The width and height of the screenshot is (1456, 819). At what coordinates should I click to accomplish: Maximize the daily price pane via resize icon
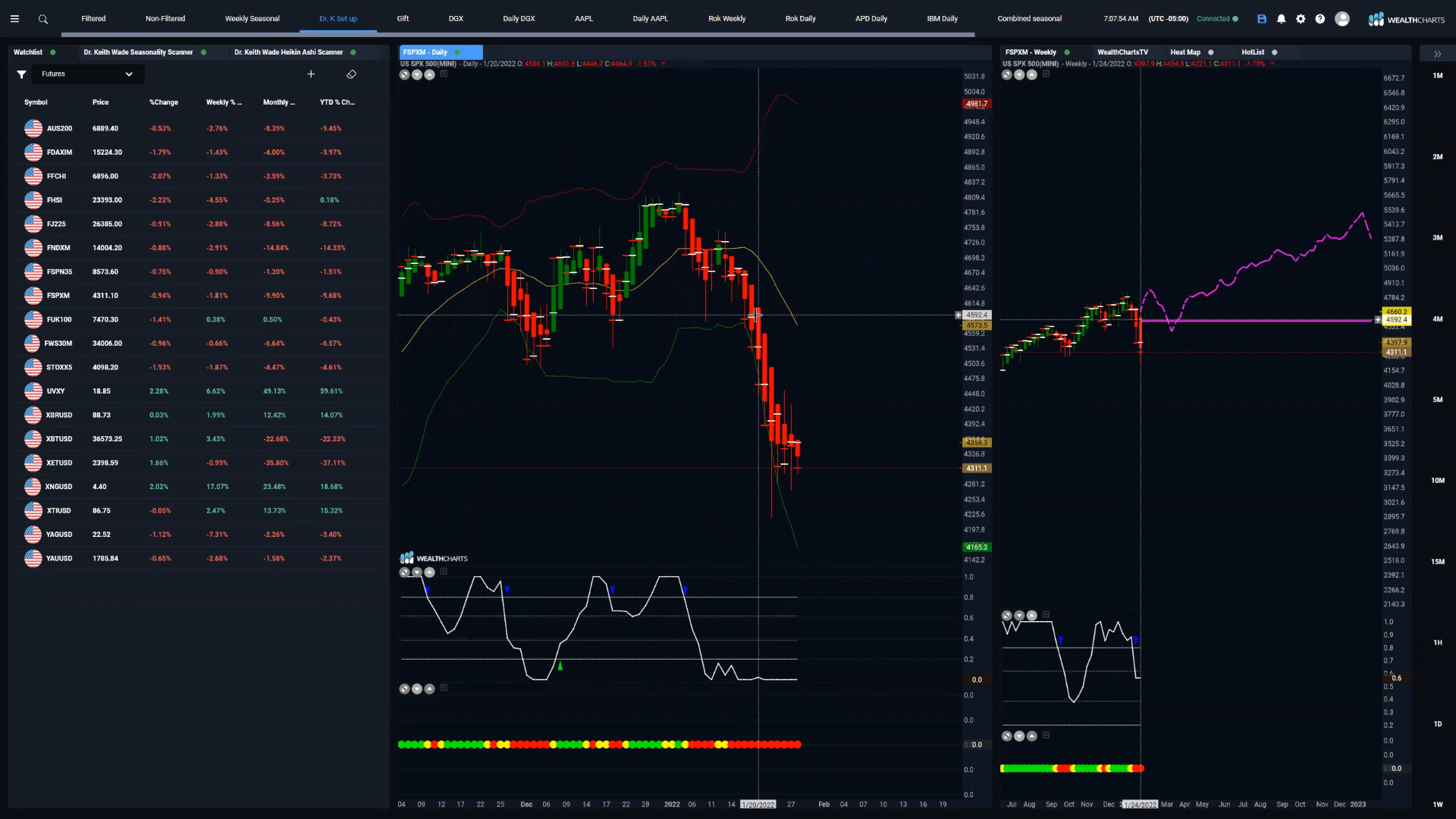(404, 74)
